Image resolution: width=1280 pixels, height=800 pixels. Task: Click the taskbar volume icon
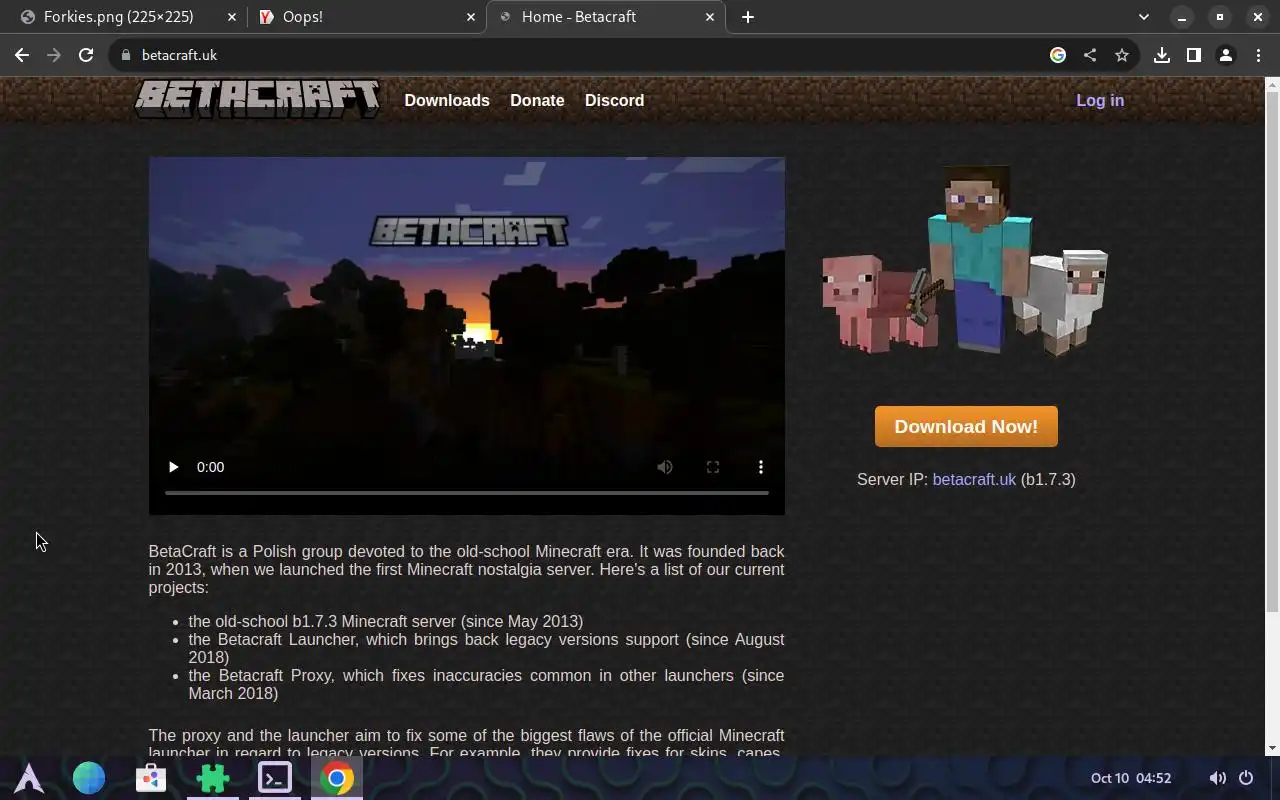(x=1217, y=778)
